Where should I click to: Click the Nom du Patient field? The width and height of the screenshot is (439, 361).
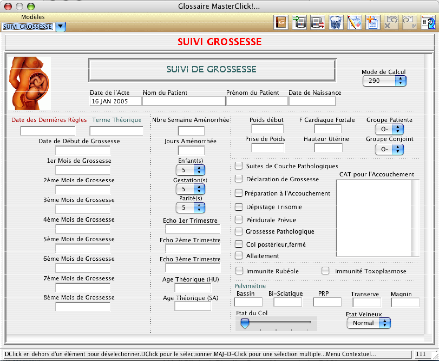(184, 101)
